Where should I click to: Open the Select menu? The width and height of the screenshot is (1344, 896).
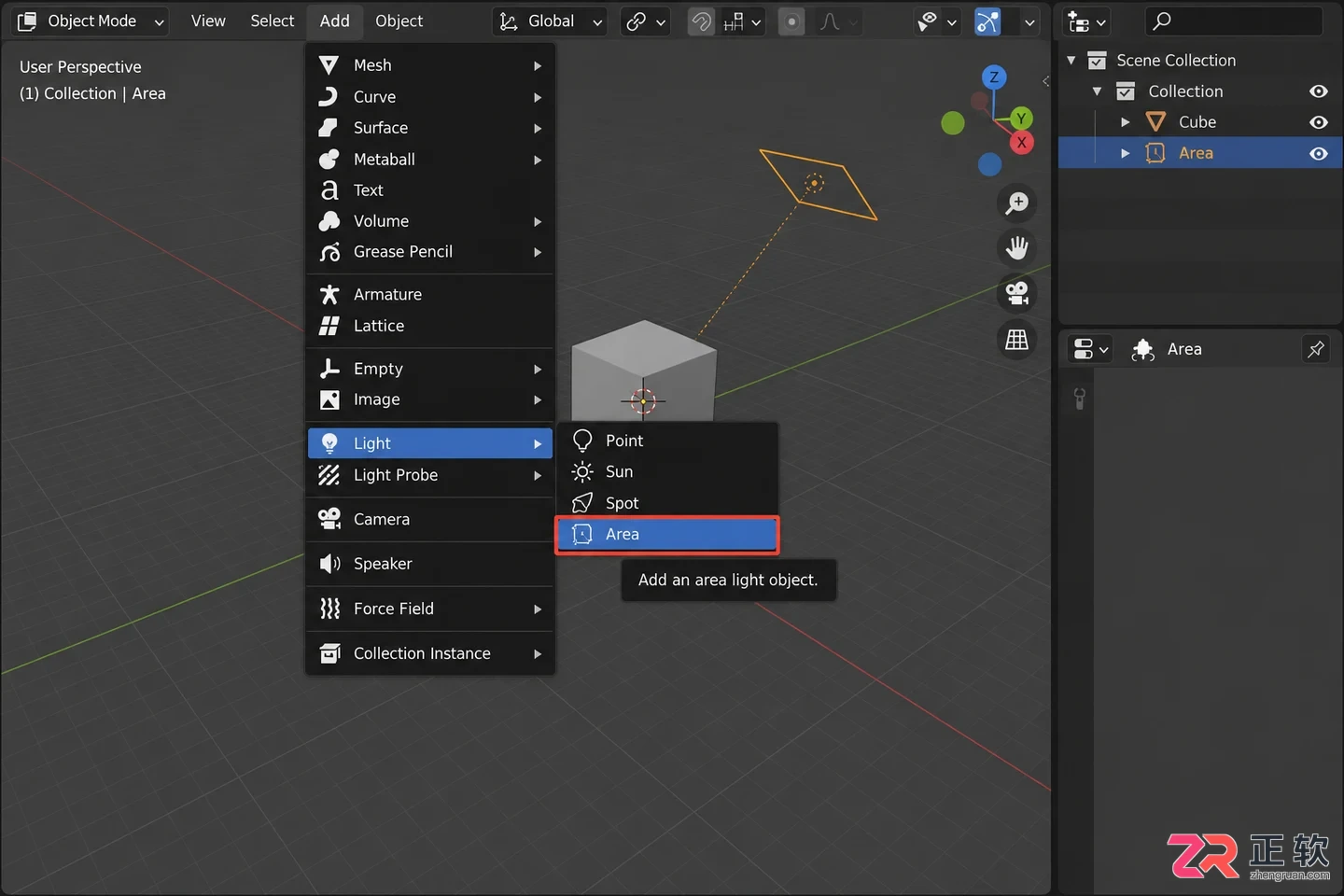[272, 21]
